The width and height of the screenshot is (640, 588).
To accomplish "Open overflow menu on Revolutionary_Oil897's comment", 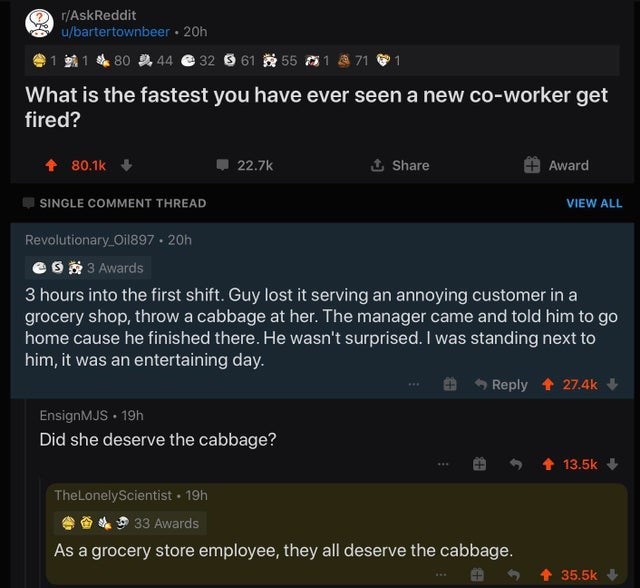I will [413, 384].
